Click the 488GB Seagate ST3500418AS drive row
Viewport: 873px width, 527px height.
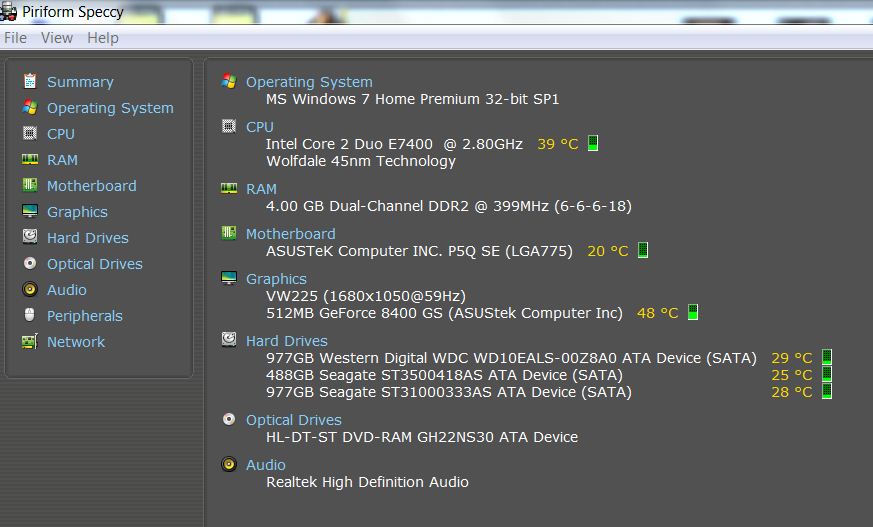click(x=444, y=375)
